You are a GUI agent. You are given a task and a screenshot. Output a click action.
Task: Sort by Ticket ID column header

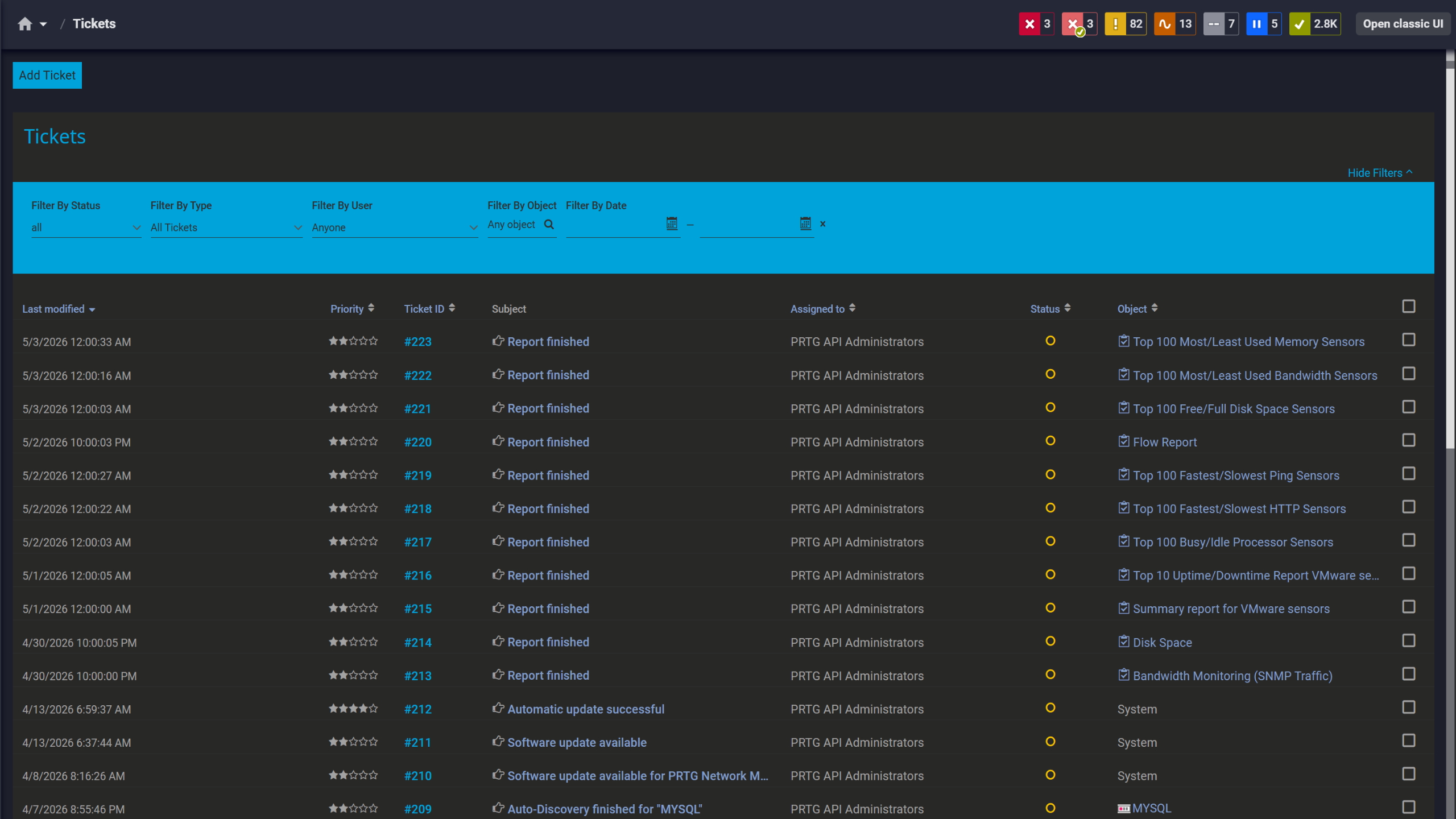tap(429, 309)
